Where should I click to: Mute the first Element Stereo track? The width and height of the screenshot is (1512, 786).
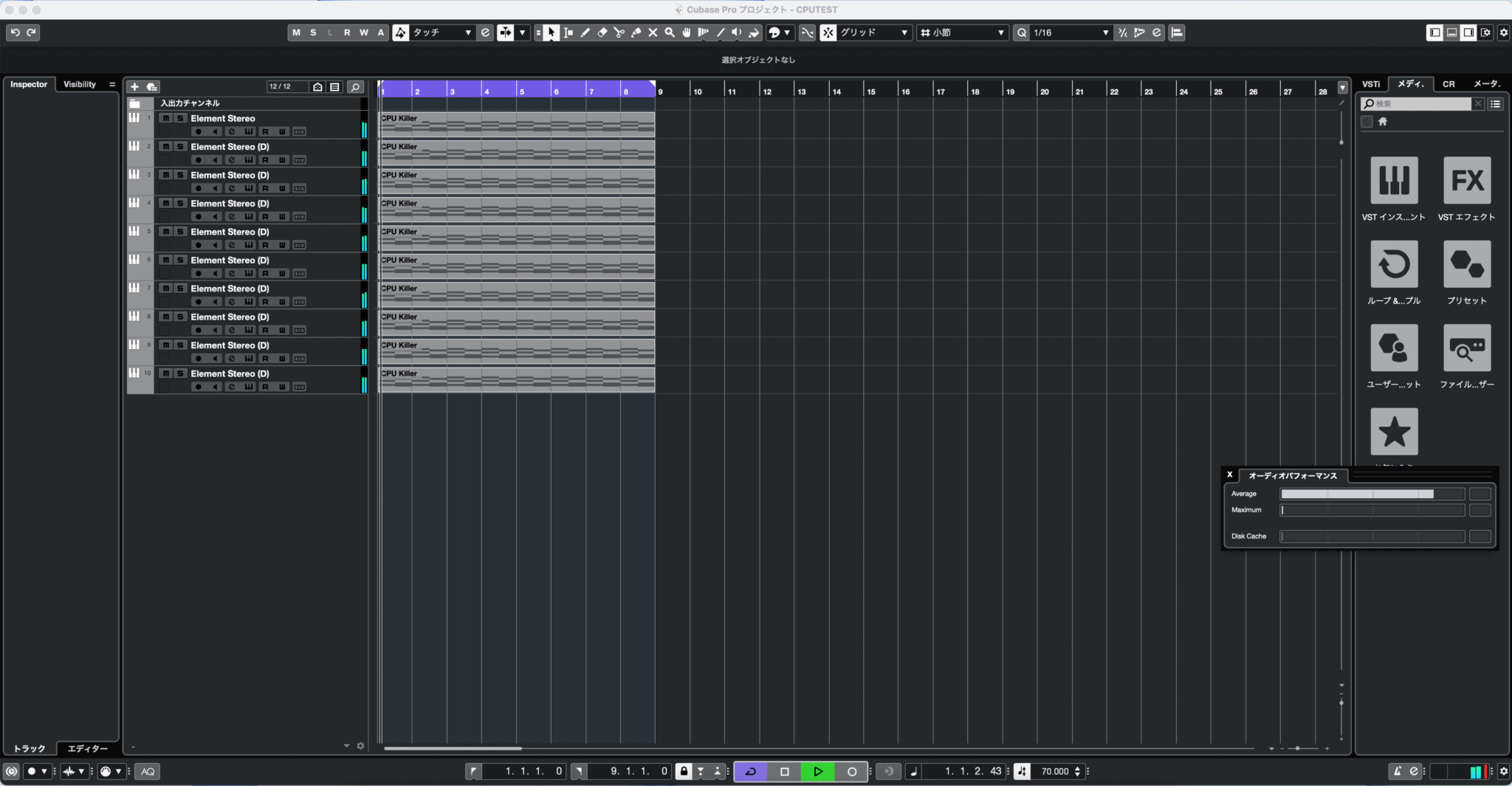click(166, 118)
